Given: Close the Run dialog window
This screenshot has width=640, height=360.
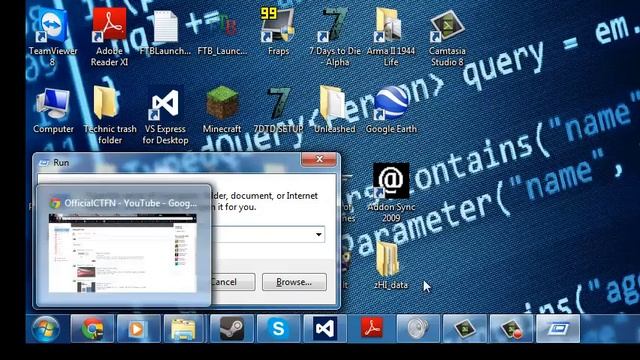Looking at the screenshot, I should (319, 159).
